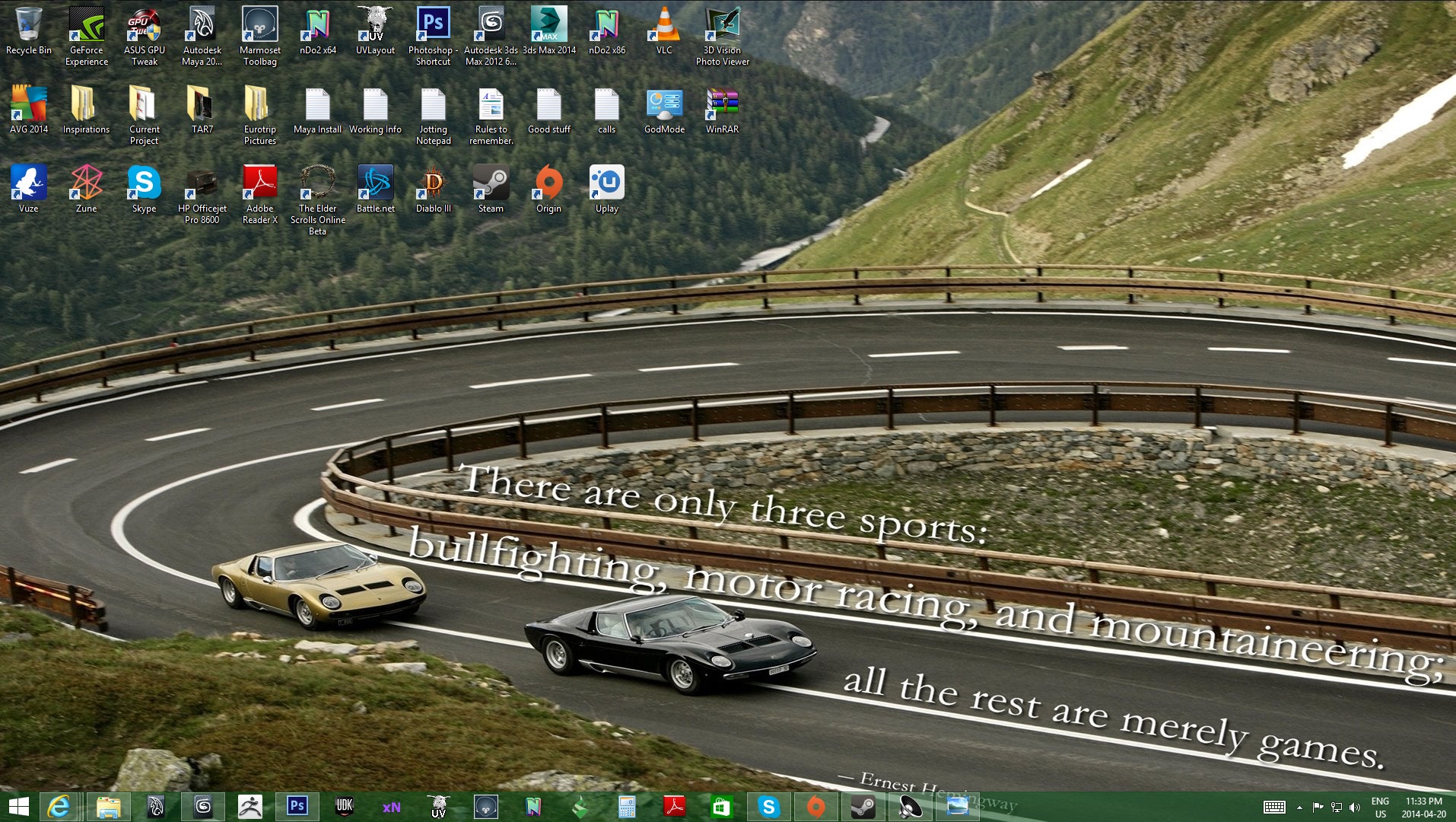Select the Steam desktop shortcut
Screen dimensions: 1456x822
coord(491,189)
